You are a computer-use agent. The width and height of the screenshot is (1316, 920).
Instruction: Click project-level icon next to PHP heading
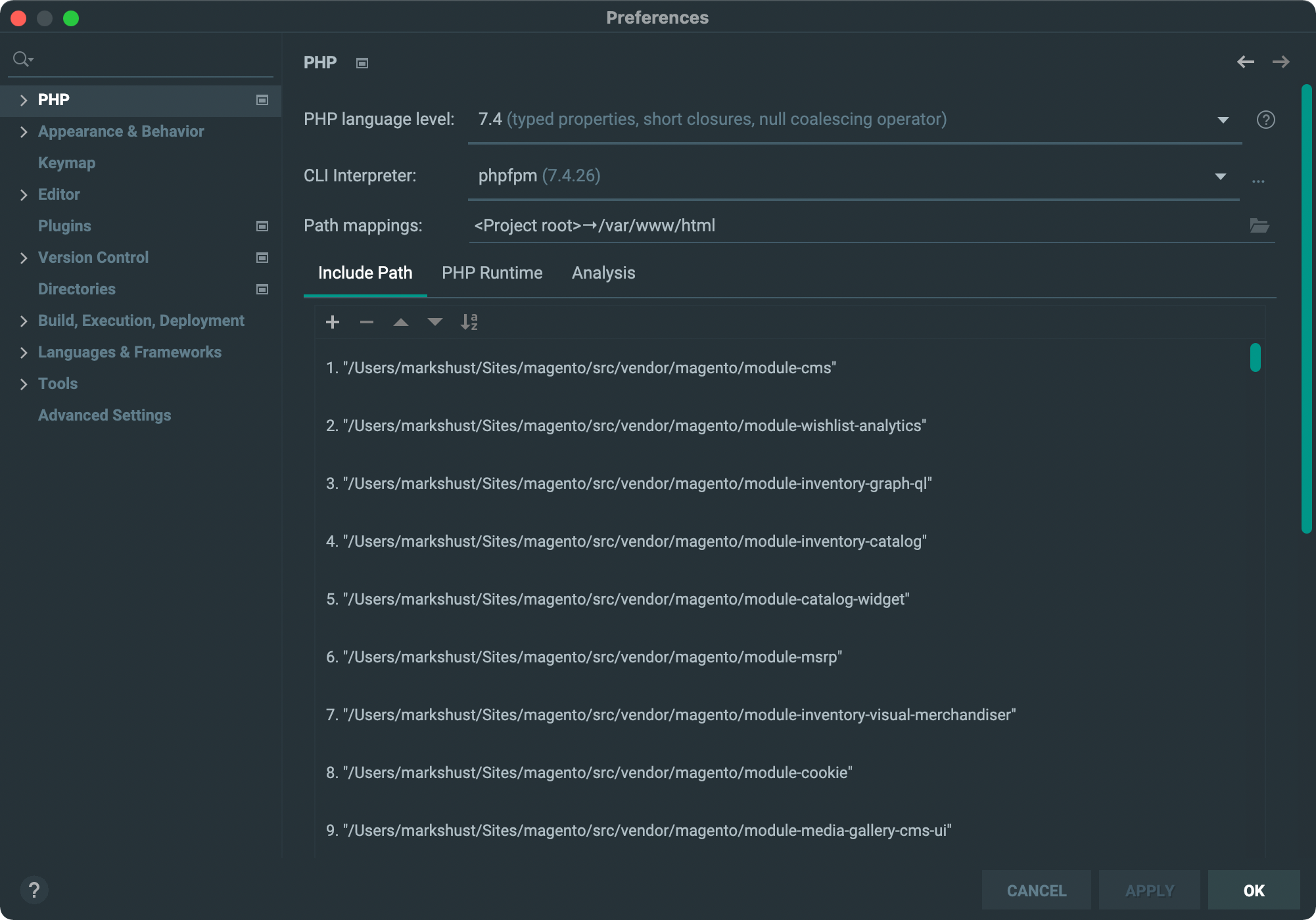click(x=362, y=63)
